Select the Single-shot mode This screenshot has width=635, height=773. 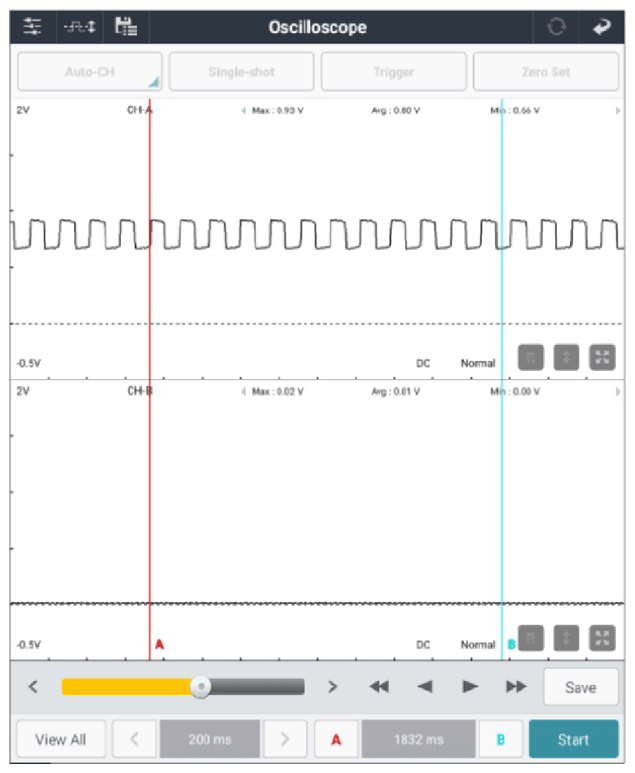[241, 72]
